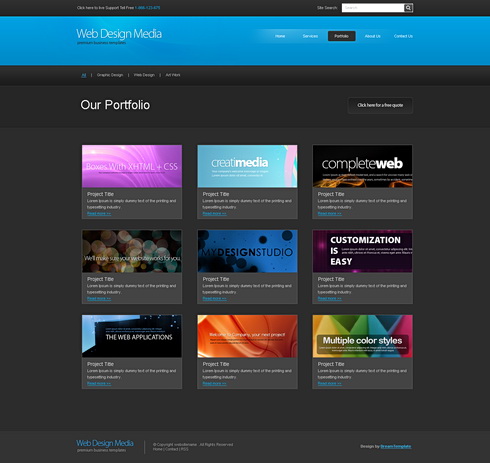Open the orange Welcome to Company thumbnail
This screenshot has height=463, width=490.
(x=247, y=336)
